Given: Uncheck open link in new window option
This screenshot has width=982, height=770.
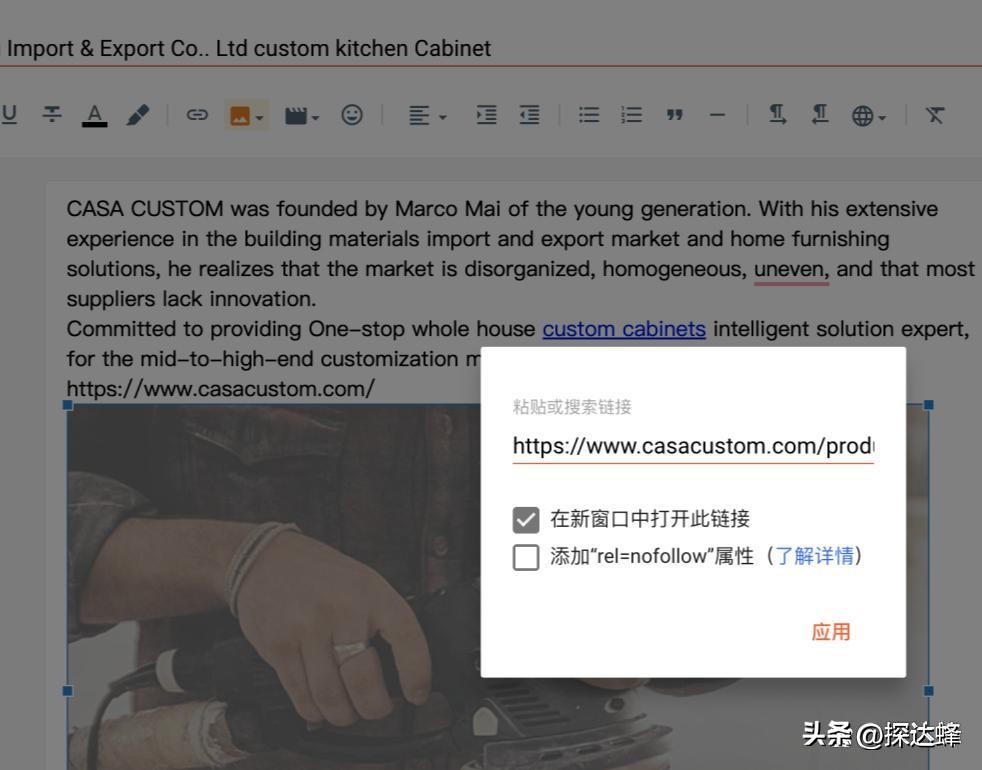Looking at the screenshot, I should [x=526, y=518].
